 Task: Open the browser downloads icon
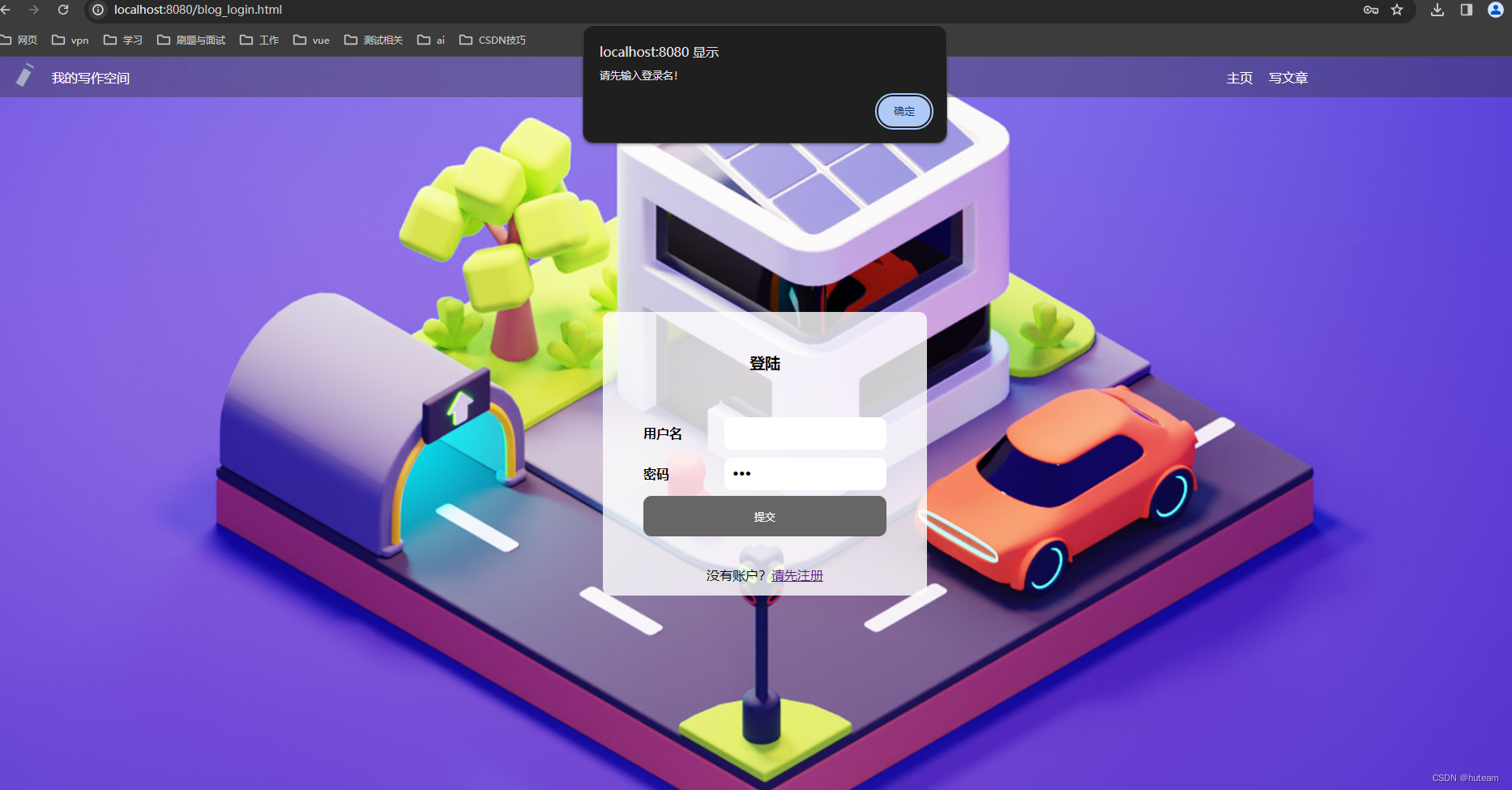tap(1437, 10)
